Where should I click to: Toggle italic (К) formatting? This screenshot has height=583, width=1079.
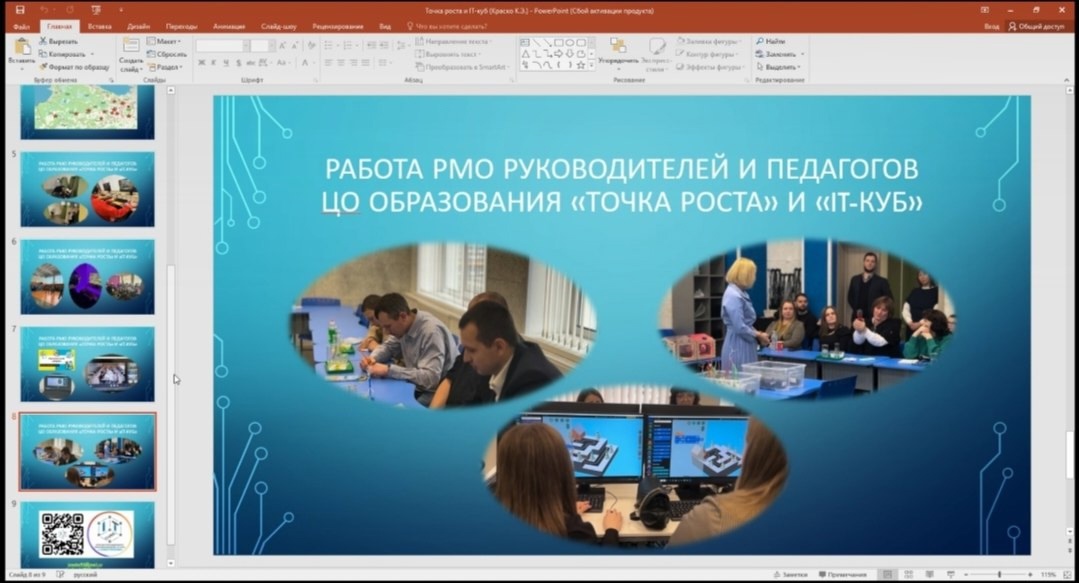pos(214,63)
